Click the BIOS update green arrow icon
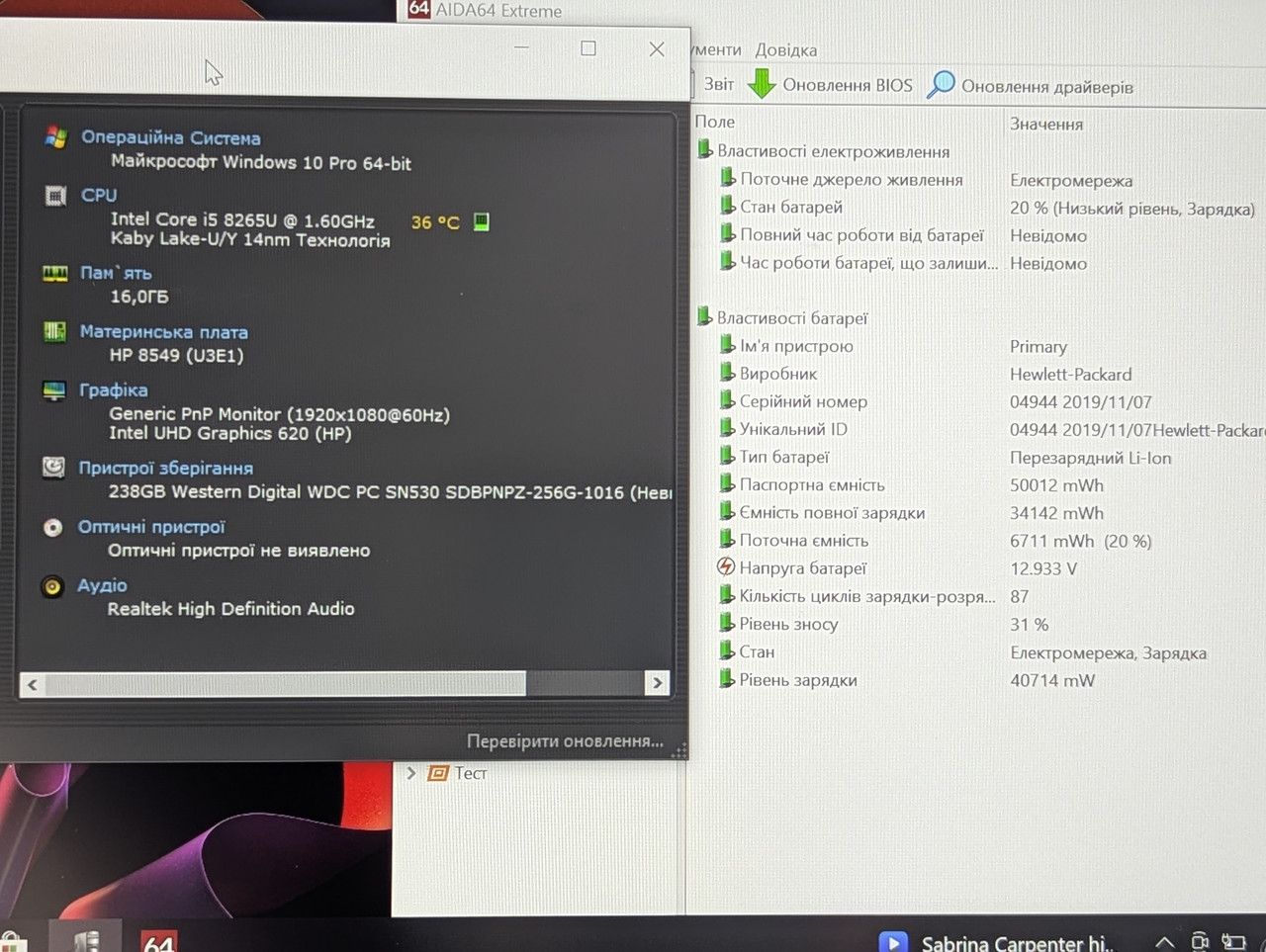 click(x=762, y=84)
